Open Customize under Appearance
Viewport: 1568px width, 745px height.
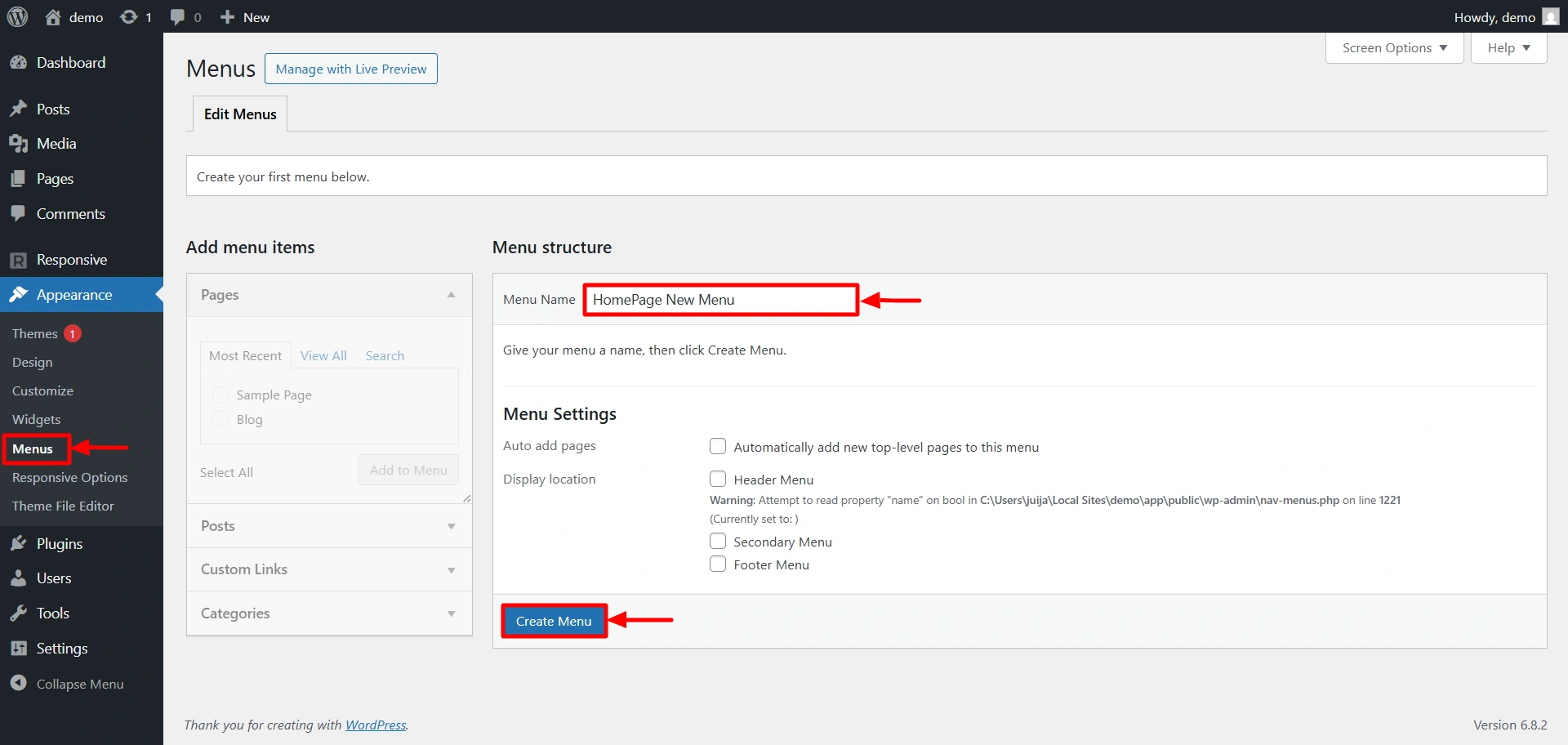click(42, 390)
